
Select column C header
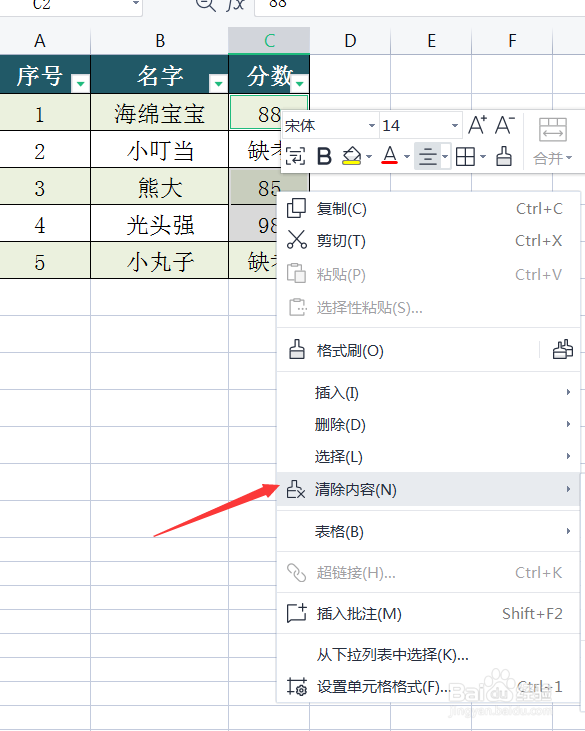coord(269,41)
